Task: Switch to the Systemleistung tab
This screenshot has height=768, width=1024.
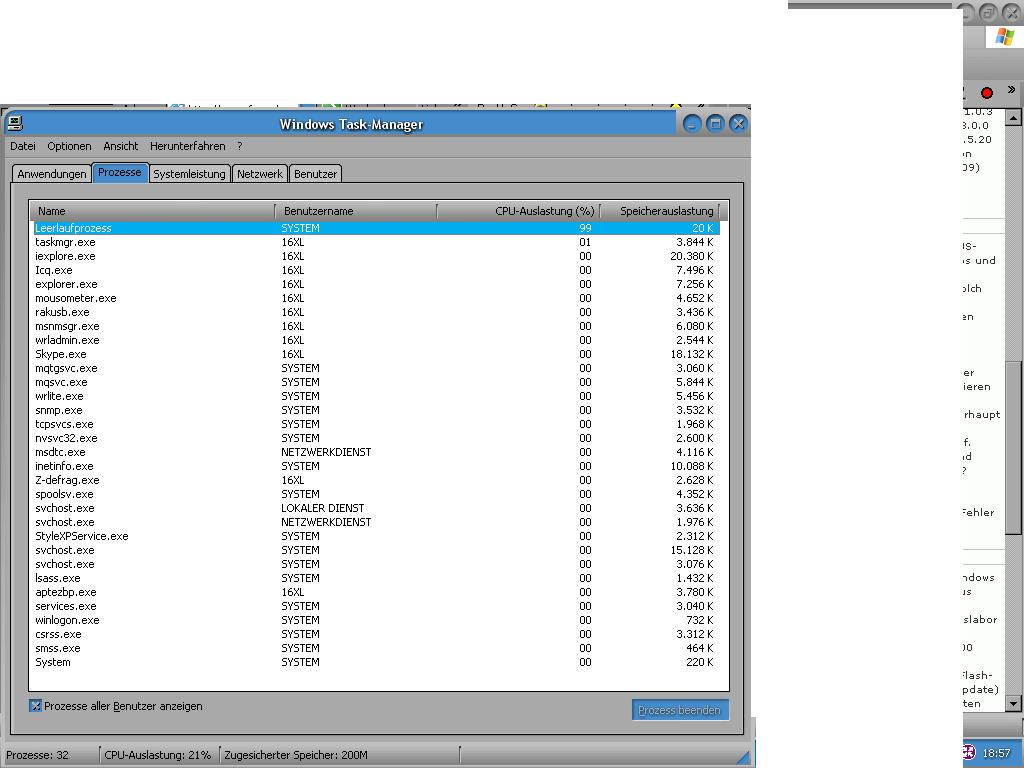Action: tap(189, 174)
